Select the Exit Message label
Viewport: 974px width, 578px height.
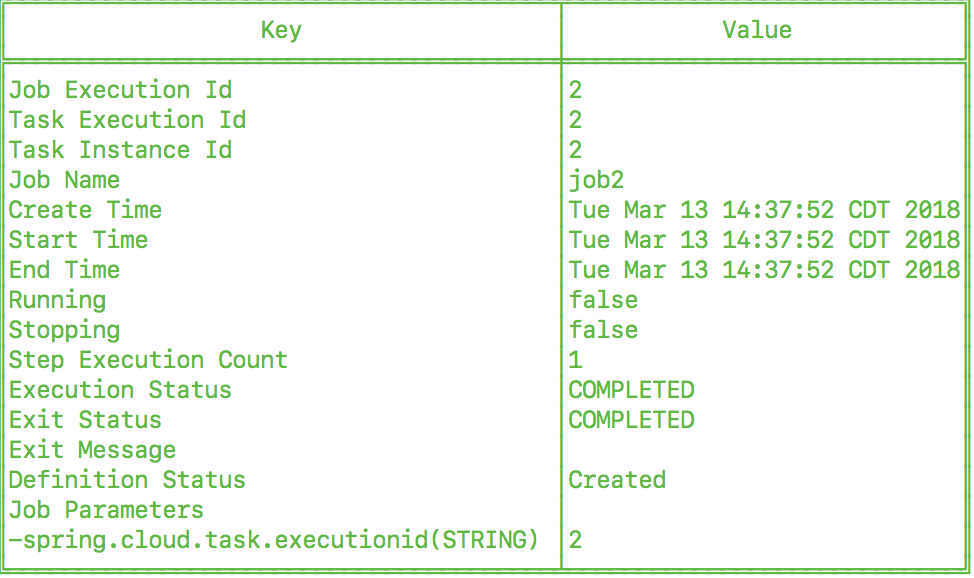pyautogui.click(x=92, y=450)
